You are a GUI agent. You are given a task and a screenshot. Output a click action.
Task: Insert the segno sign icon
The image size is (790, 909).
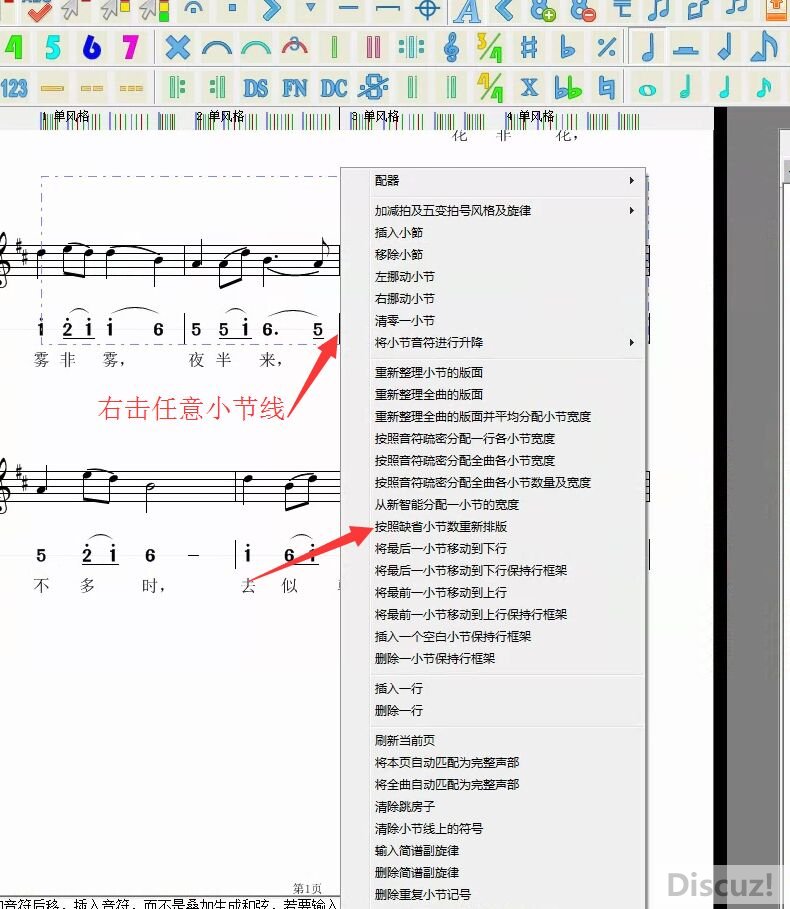[373, 88]
